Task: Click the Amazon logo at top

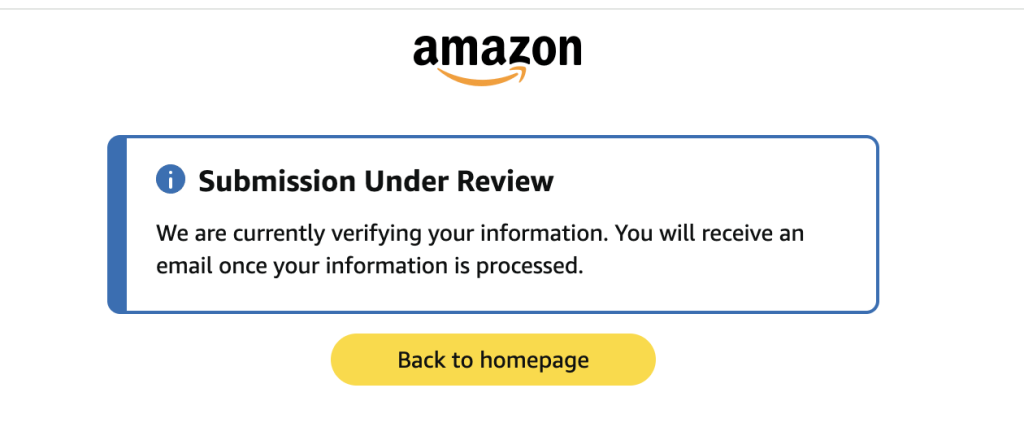Action: (497, 54)
